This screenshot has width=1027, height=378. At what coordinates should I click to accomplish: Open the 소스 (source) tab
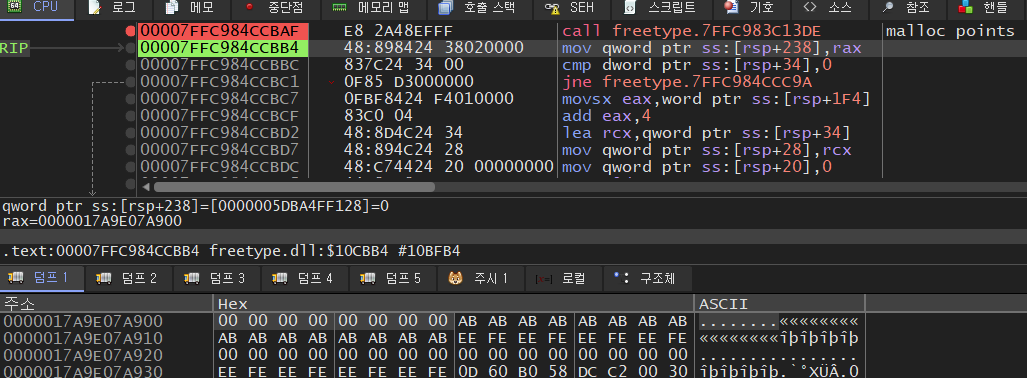click(x=828, y=8)
